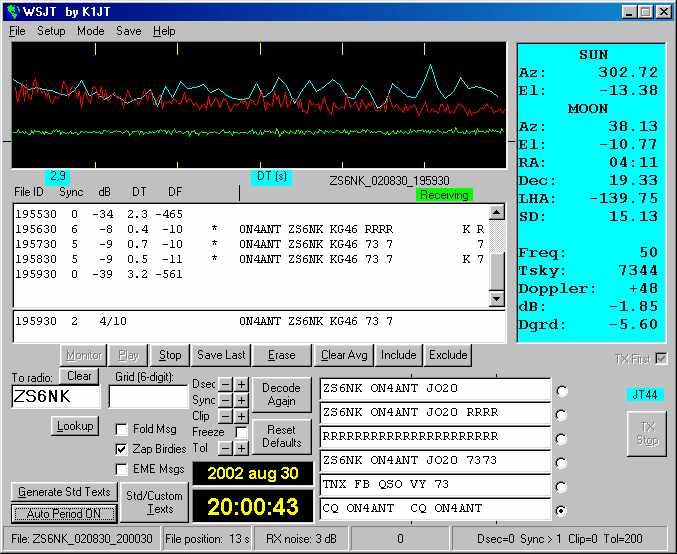Image resolution: width=677 pixels, height=554 pixels.
Task: Click the Lookup button
Action: tap(75, 426)
